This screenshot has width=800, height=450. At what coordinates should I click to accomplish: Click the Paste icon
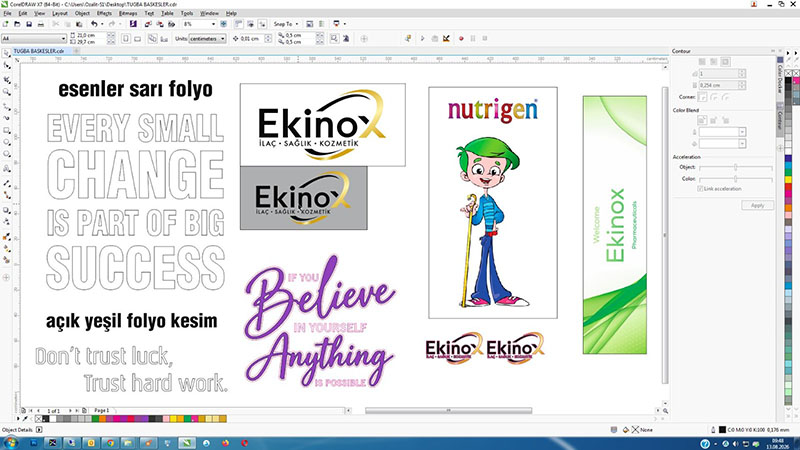(79, 24)
